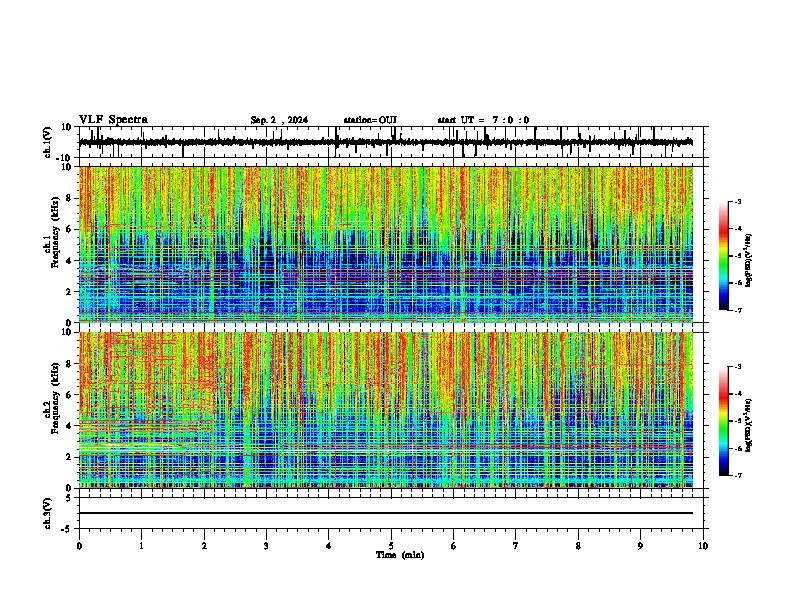792x612 pixels.
Task: Click the "4" kHz tick of ch.2 spectrogram
Action: 70,426
